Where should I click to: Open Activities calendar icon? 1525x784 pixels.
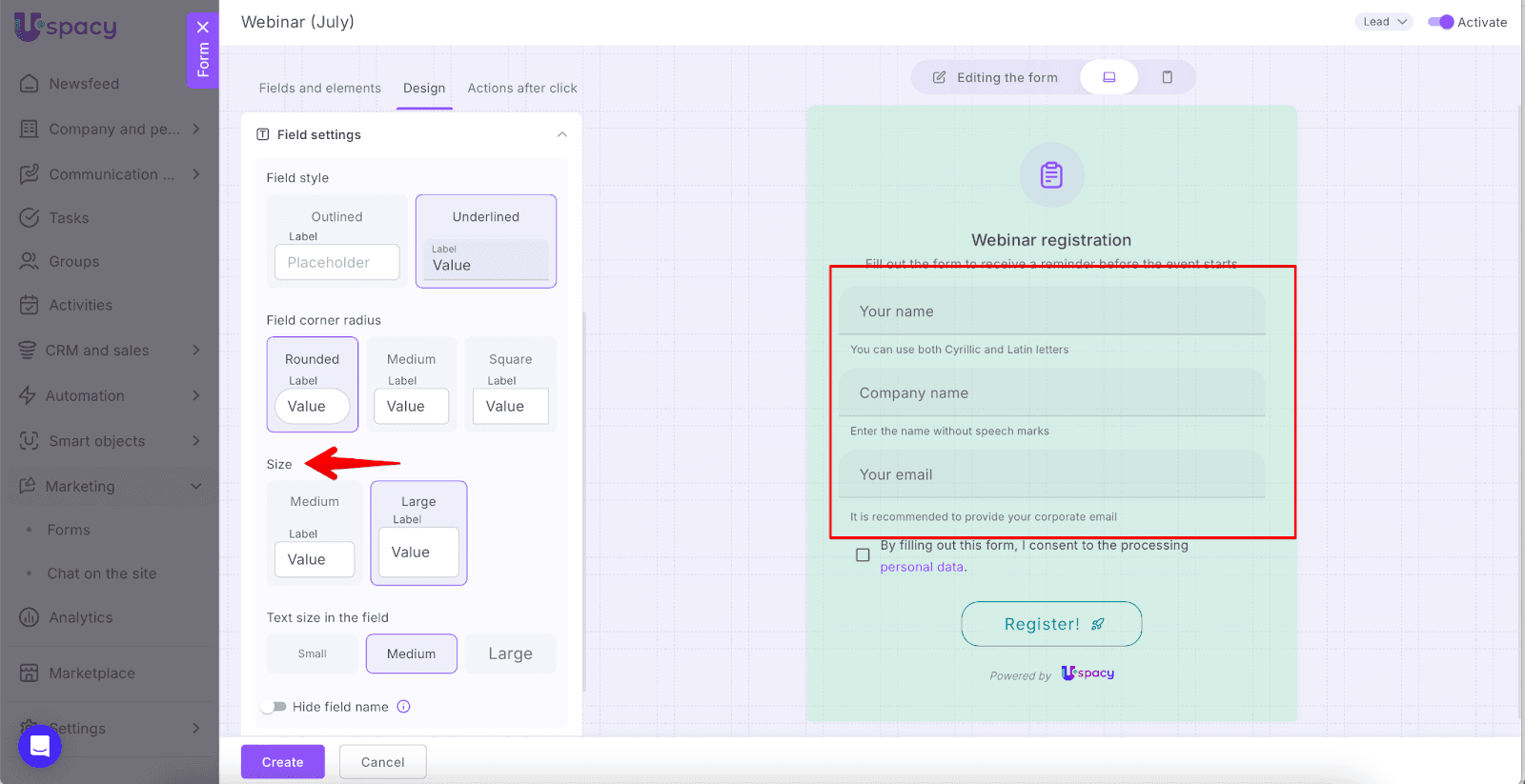(30, 305)
